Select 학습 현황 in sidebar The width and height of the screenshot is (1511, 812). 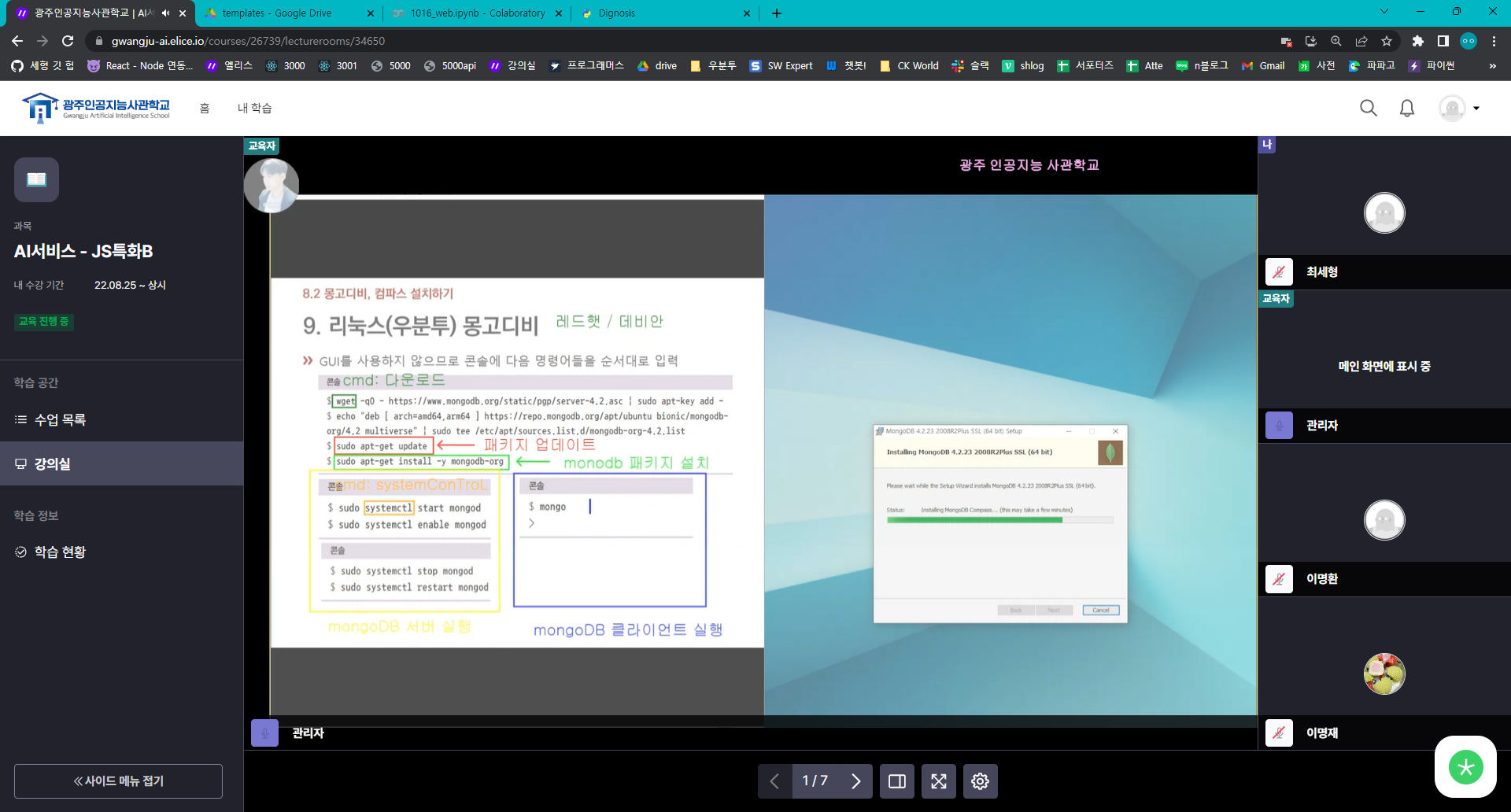point(121,552)
